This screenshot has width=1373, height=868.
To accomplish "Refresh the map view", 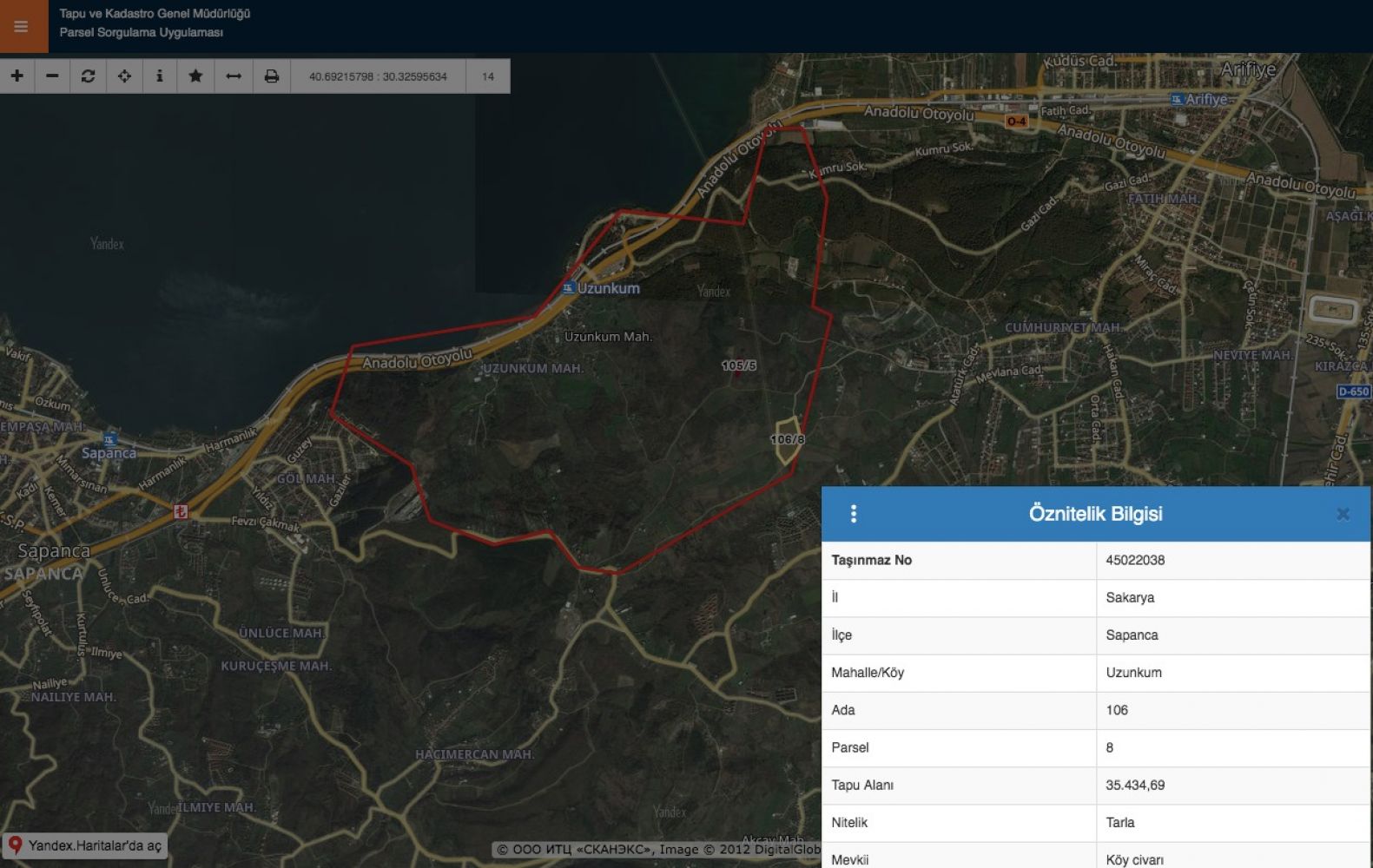I will 88,76.
